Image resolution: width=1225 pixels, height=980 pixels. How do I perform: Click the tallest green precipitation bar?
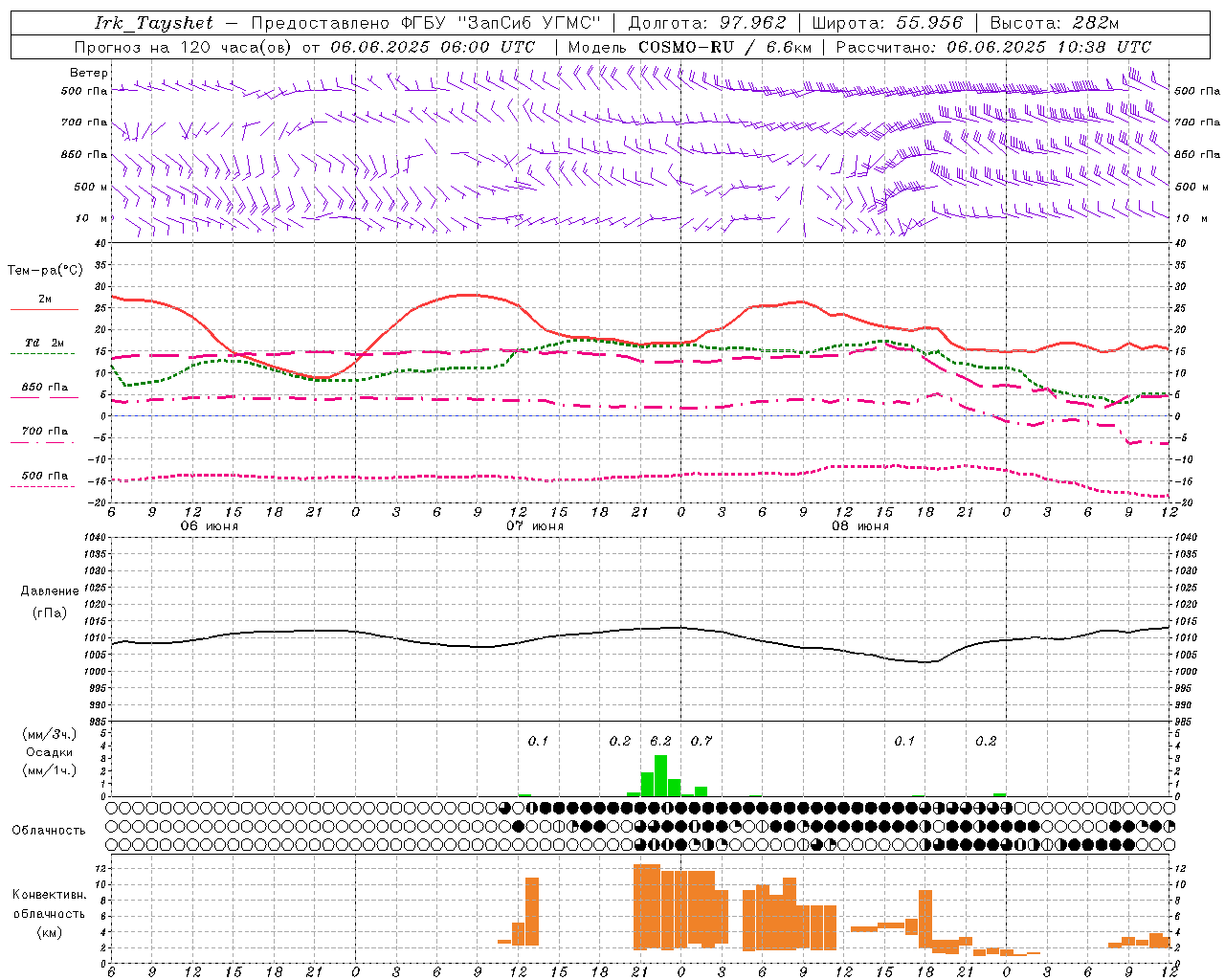[660, 776]
